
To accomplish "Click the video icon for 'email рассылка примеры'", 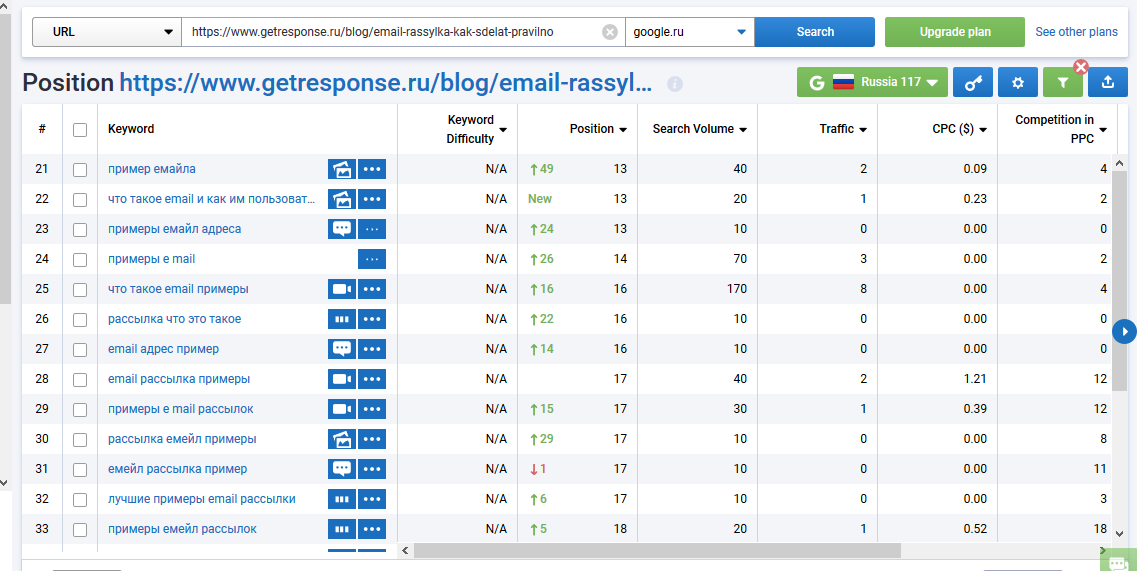I will [x=342, y=379].
